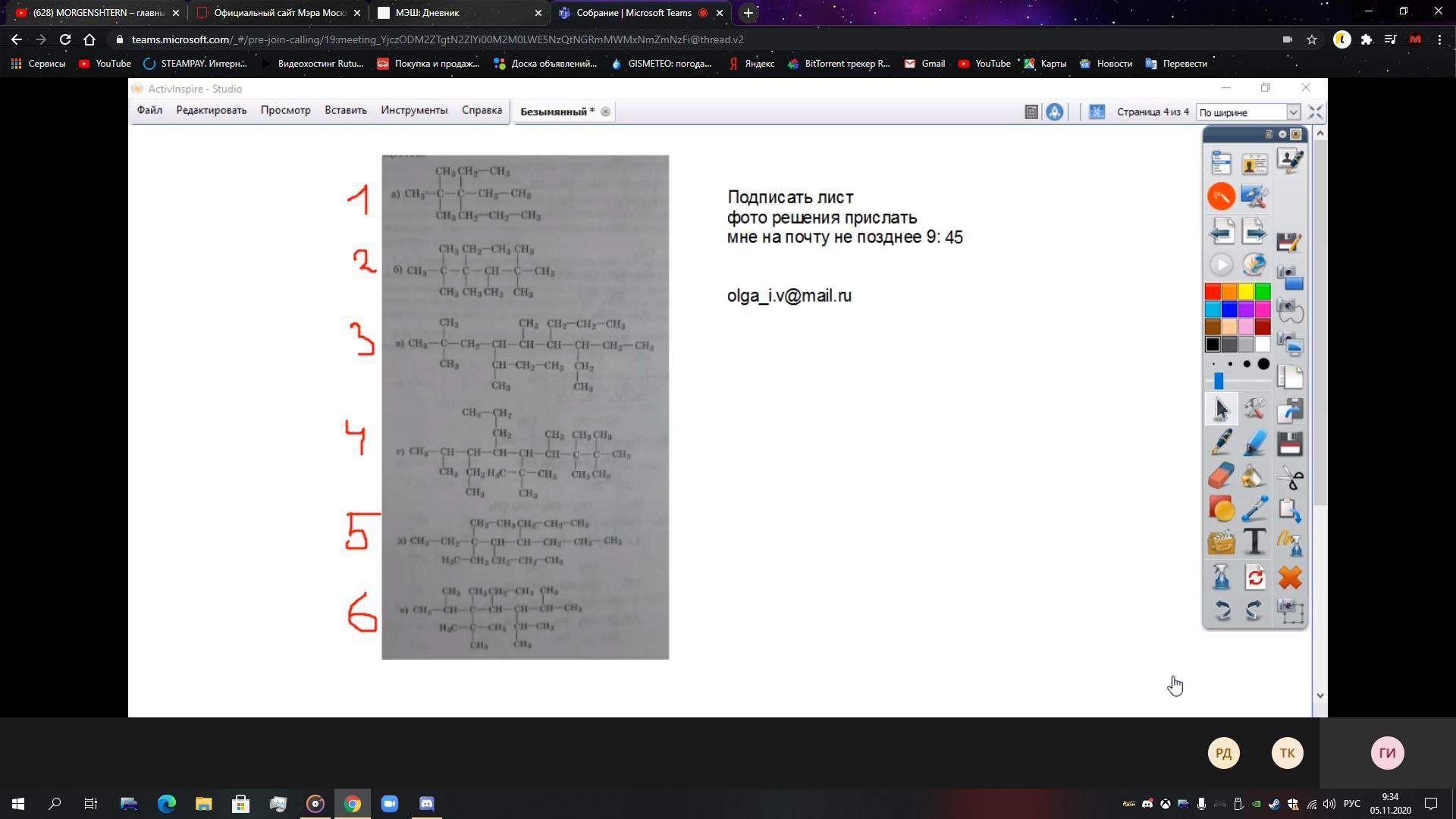Open the Shape tool
The width and height of the screenshot is (1456, 819).
1221,509
